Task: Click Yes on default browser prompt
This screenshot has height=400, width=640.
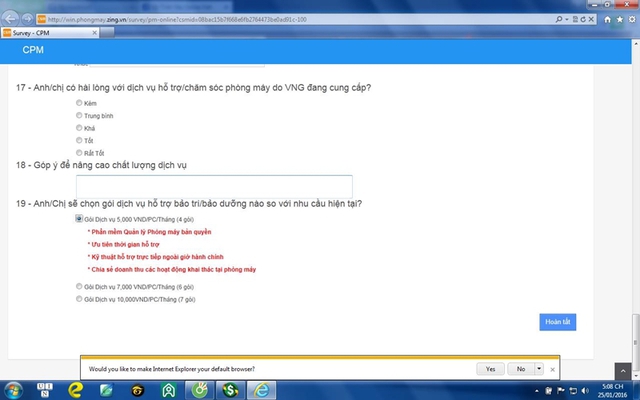Action: tap(490, 369)
